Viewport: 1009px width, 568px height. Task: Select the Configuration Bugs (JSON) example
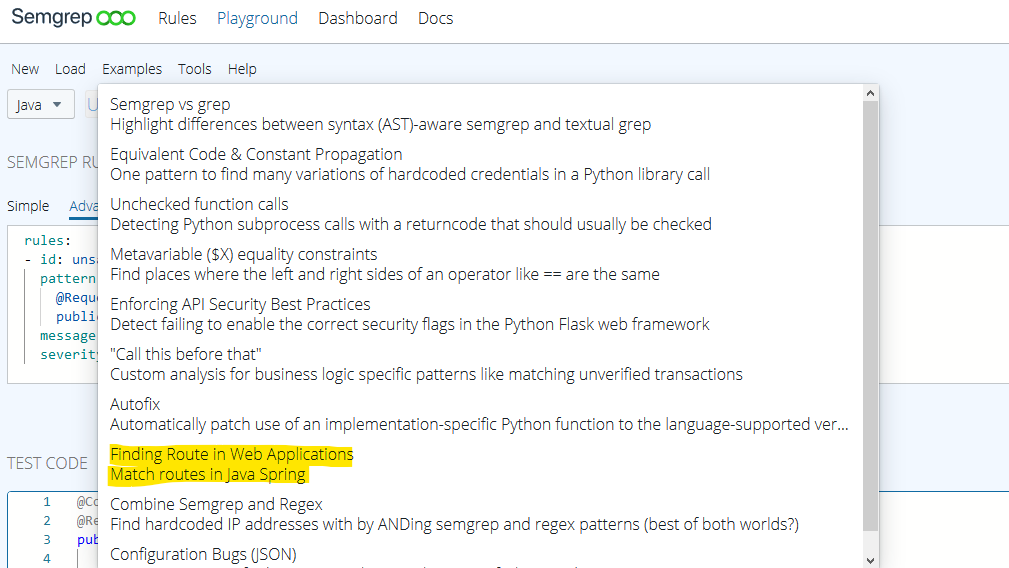(x=203, y=554)
